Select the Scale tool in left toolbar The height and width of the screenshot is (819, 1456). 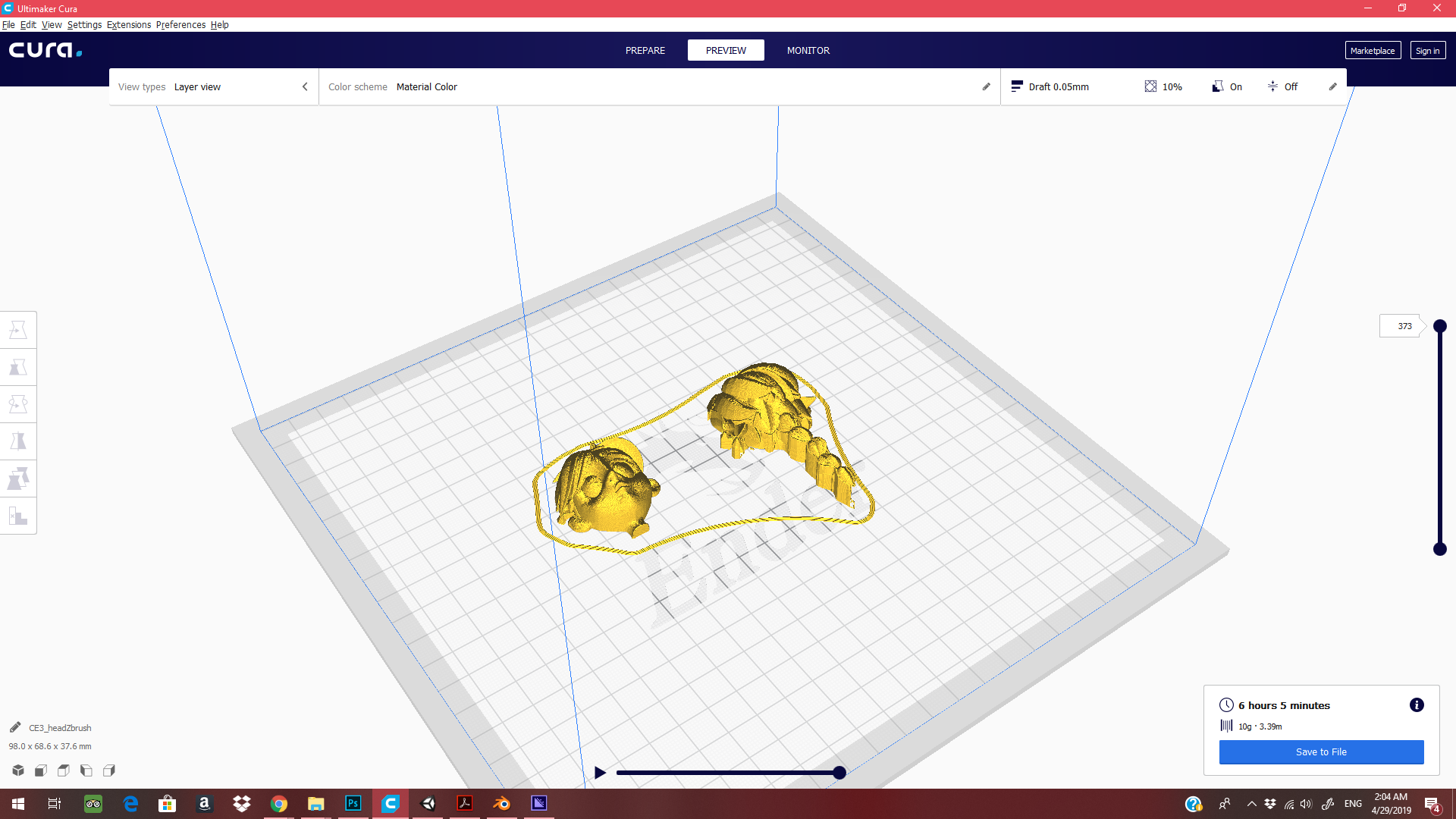tap(18, 367)
